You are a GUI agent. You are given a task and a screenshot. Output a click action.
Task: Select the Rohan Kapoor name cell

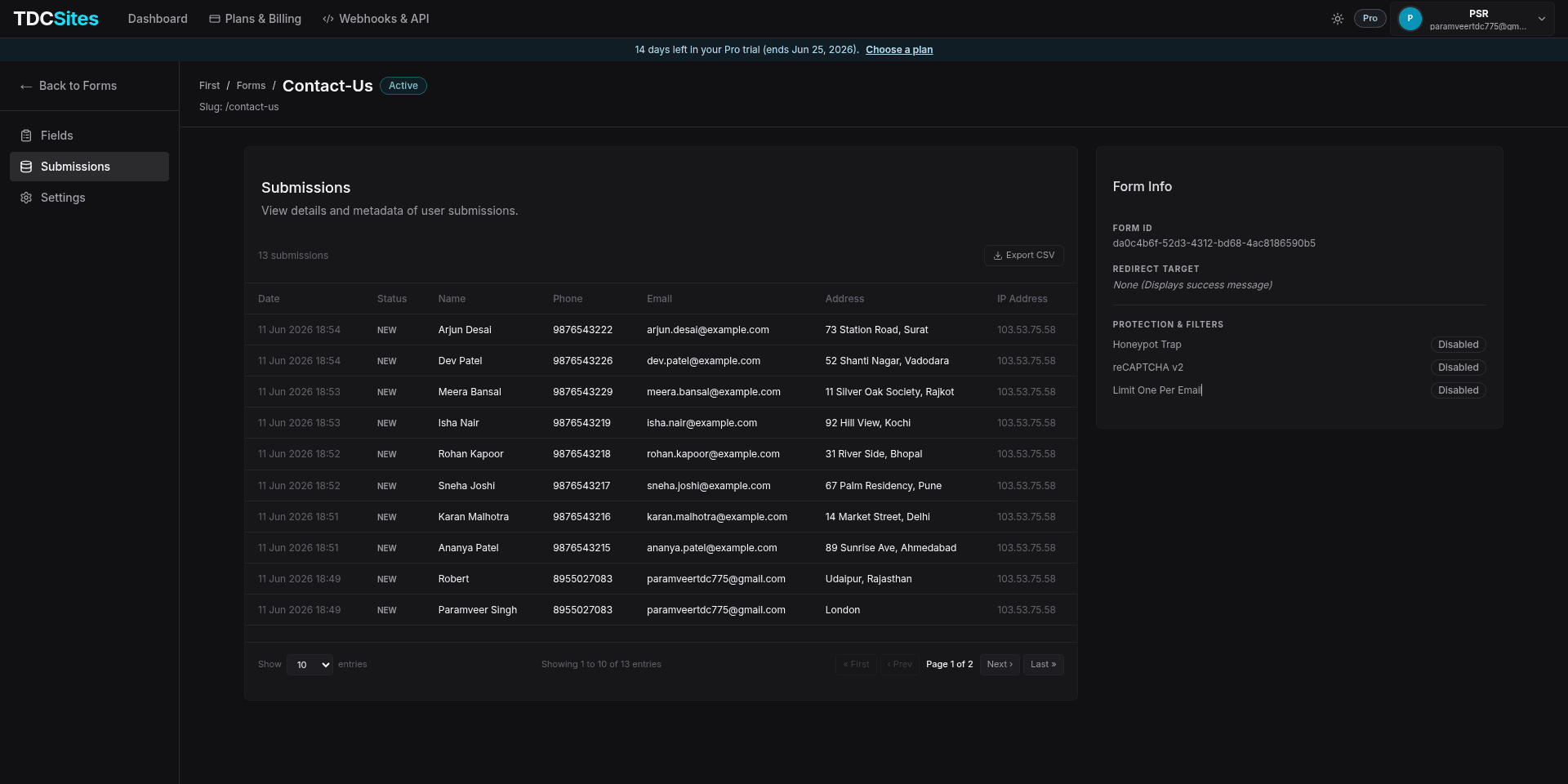coord(470,454)
